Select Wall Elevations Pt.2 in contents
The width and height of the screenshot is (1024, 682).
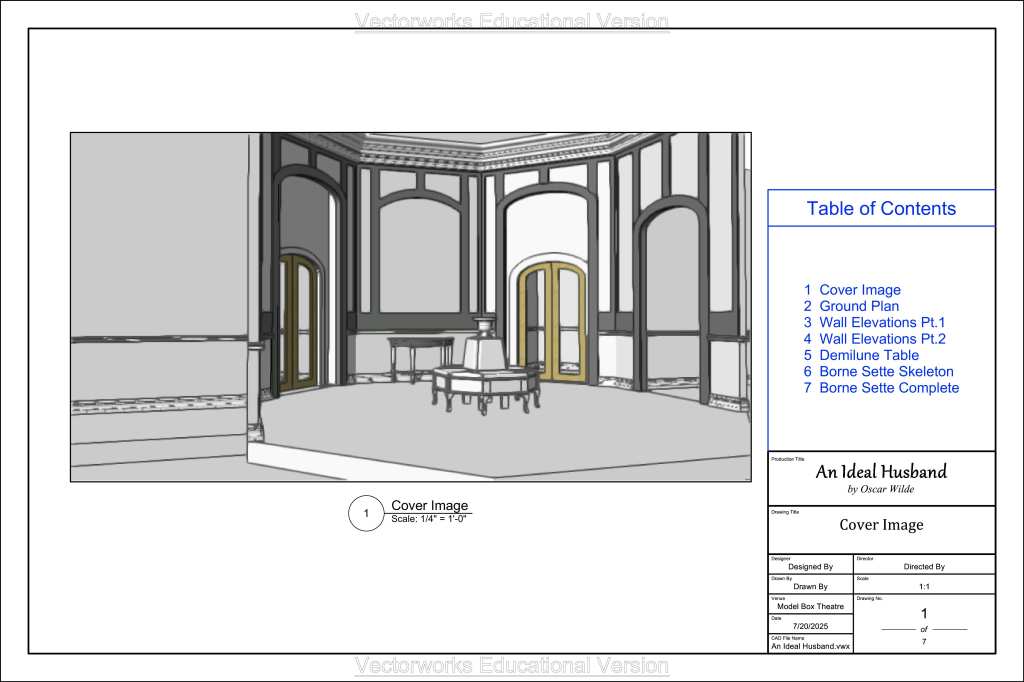(881, 339)
